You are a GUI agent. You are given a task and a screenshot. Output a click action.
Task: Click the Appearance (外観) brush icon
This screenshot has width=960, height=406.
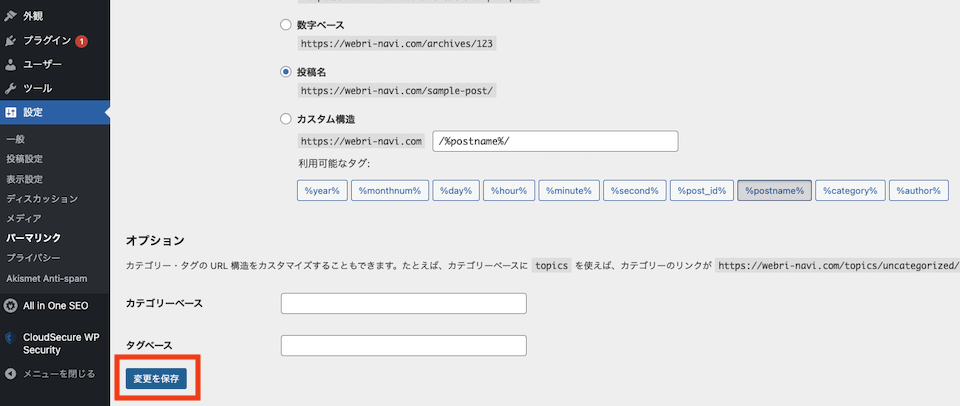pos(10,17)
